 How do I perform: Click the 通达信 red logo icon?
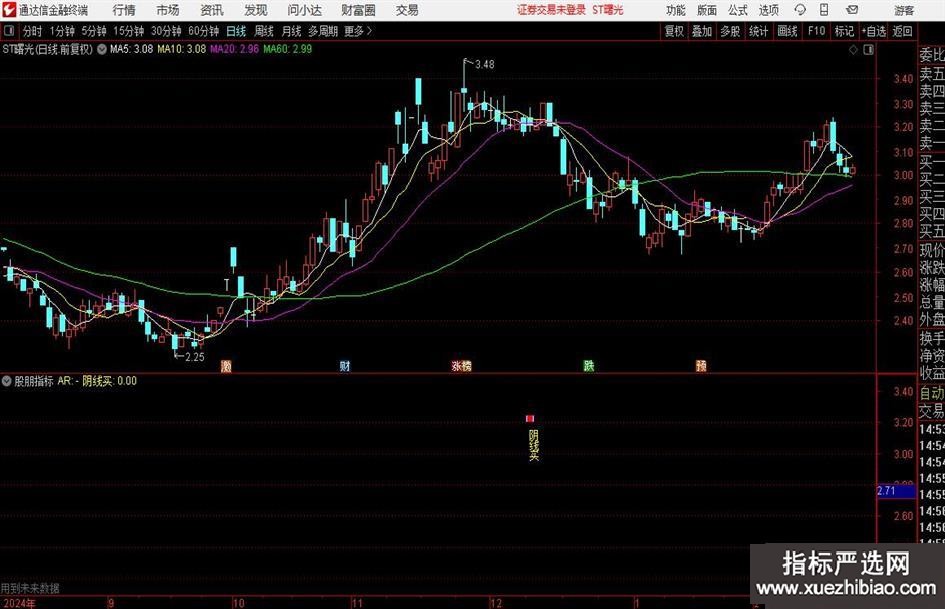(8, 10)
